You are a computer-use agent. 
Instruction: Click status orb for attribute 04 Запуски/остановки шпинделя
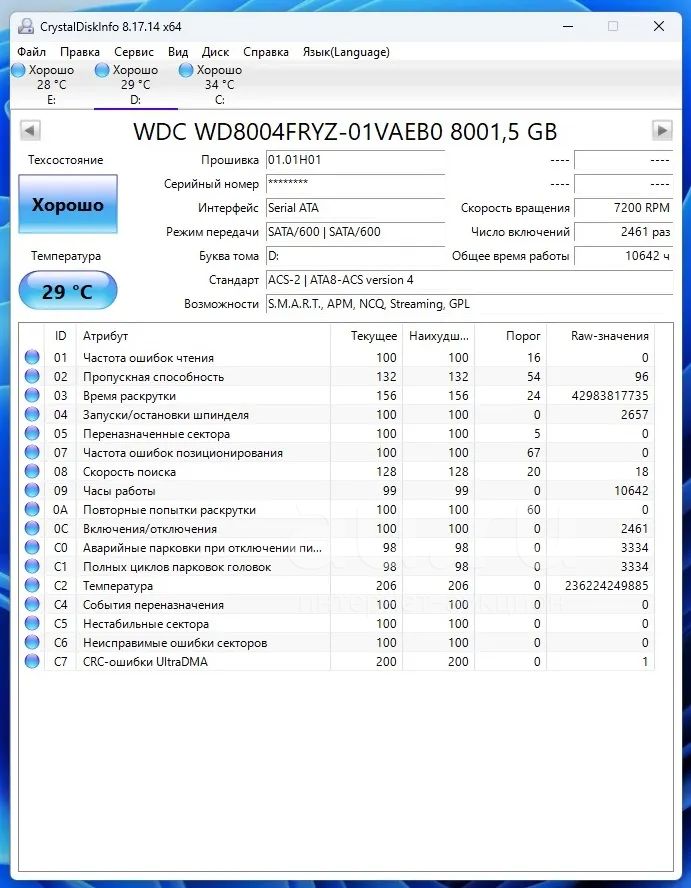pyautogui.click(x=32, y=415)
